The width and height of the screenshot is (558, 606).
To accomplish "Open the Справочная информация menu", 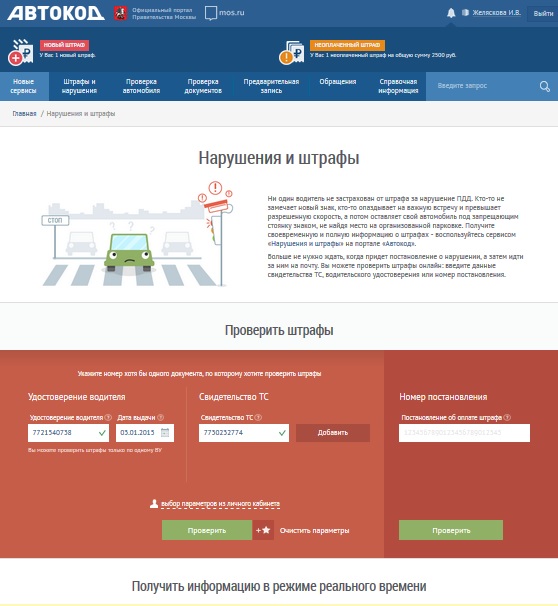I will (398, 86).
